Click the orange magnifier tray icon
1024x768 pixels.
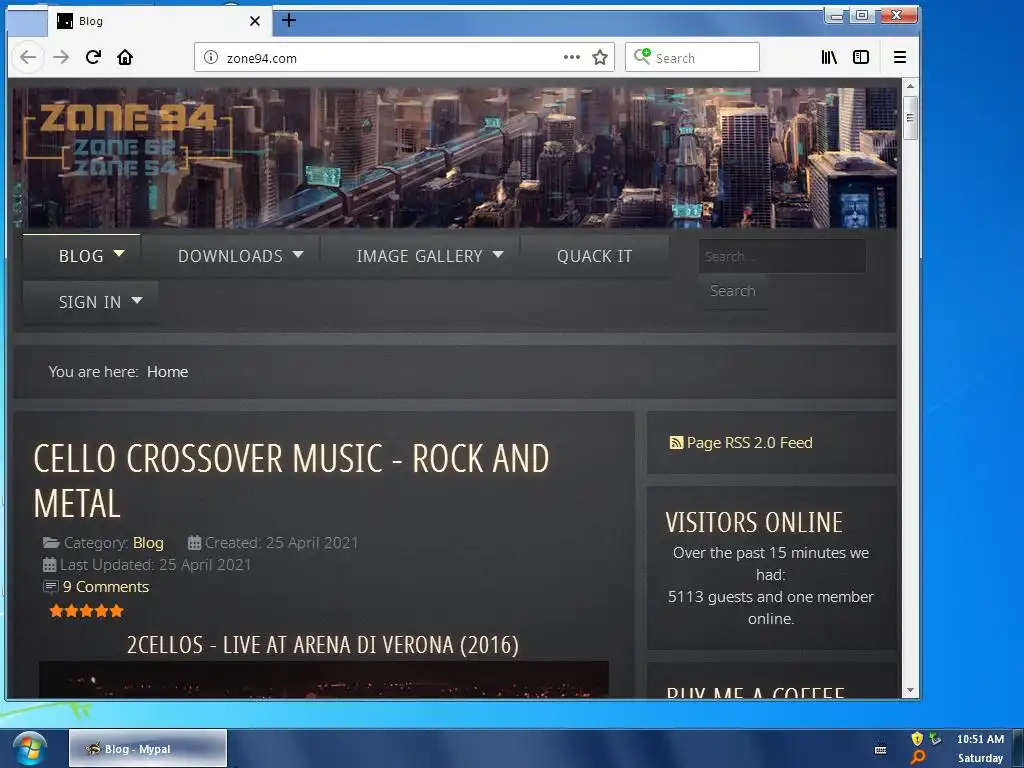click(918, 757)
